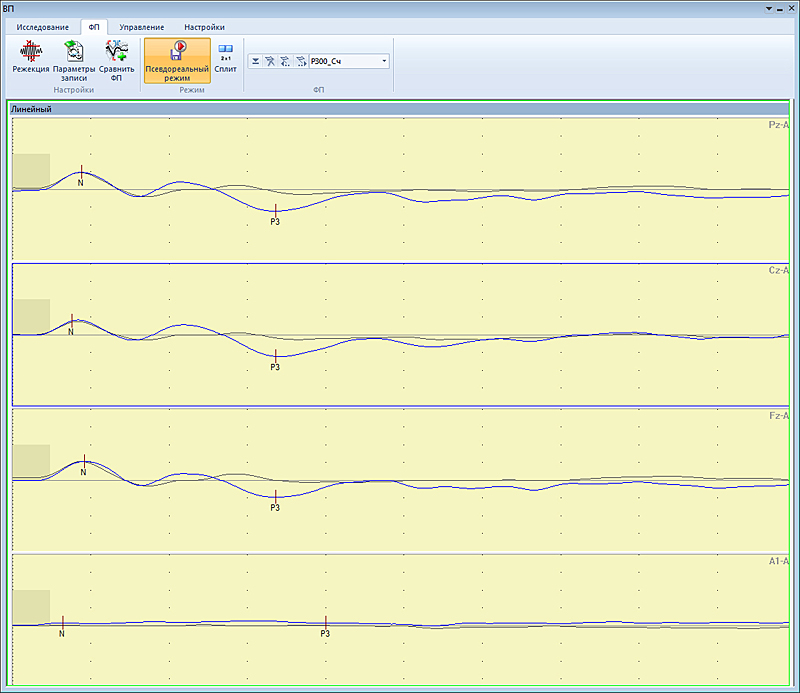
Task: Select the N marker on the Pz-A trace
Action: click(x=81, y=176)
